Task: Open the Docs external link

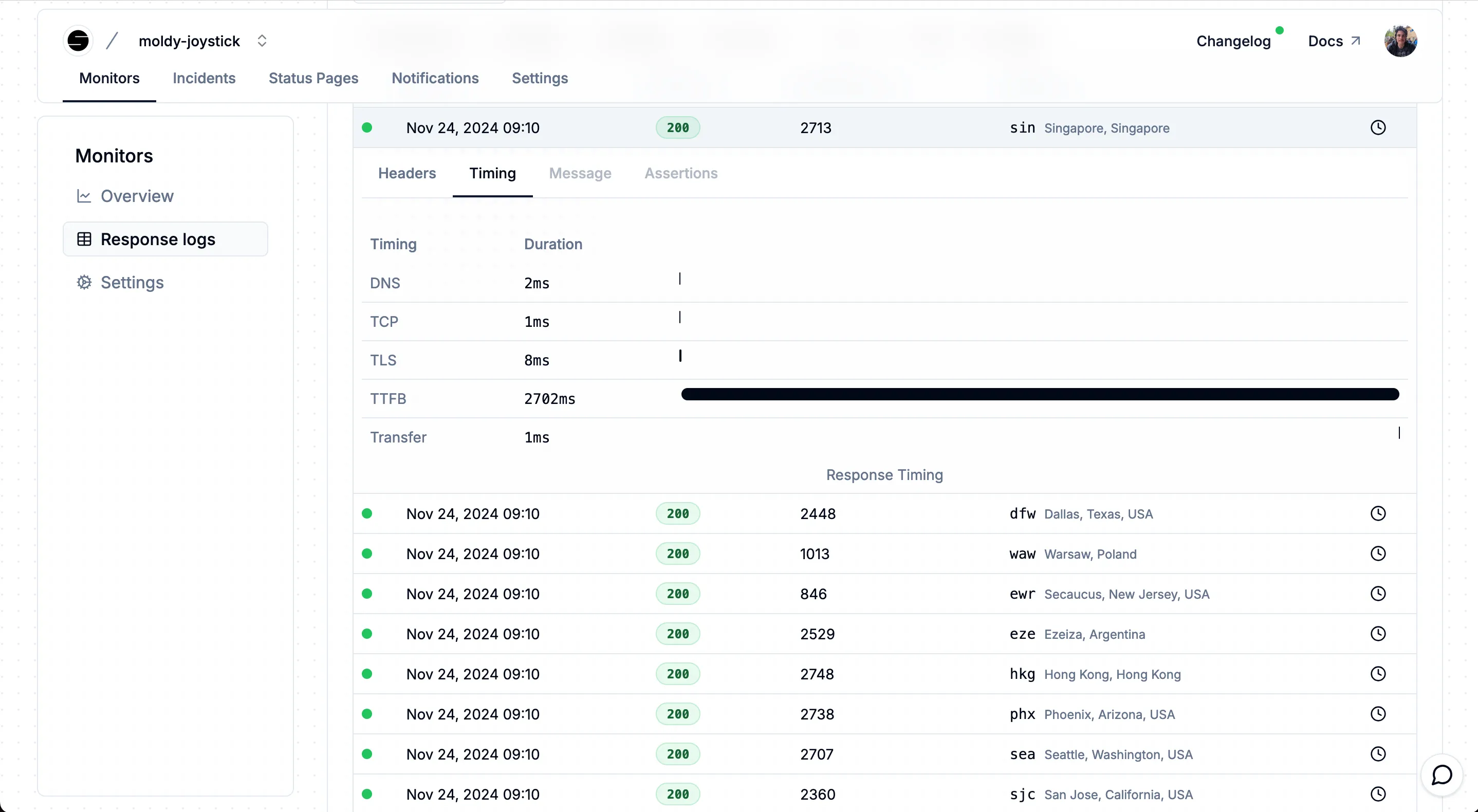Action: pos(1334,41)
